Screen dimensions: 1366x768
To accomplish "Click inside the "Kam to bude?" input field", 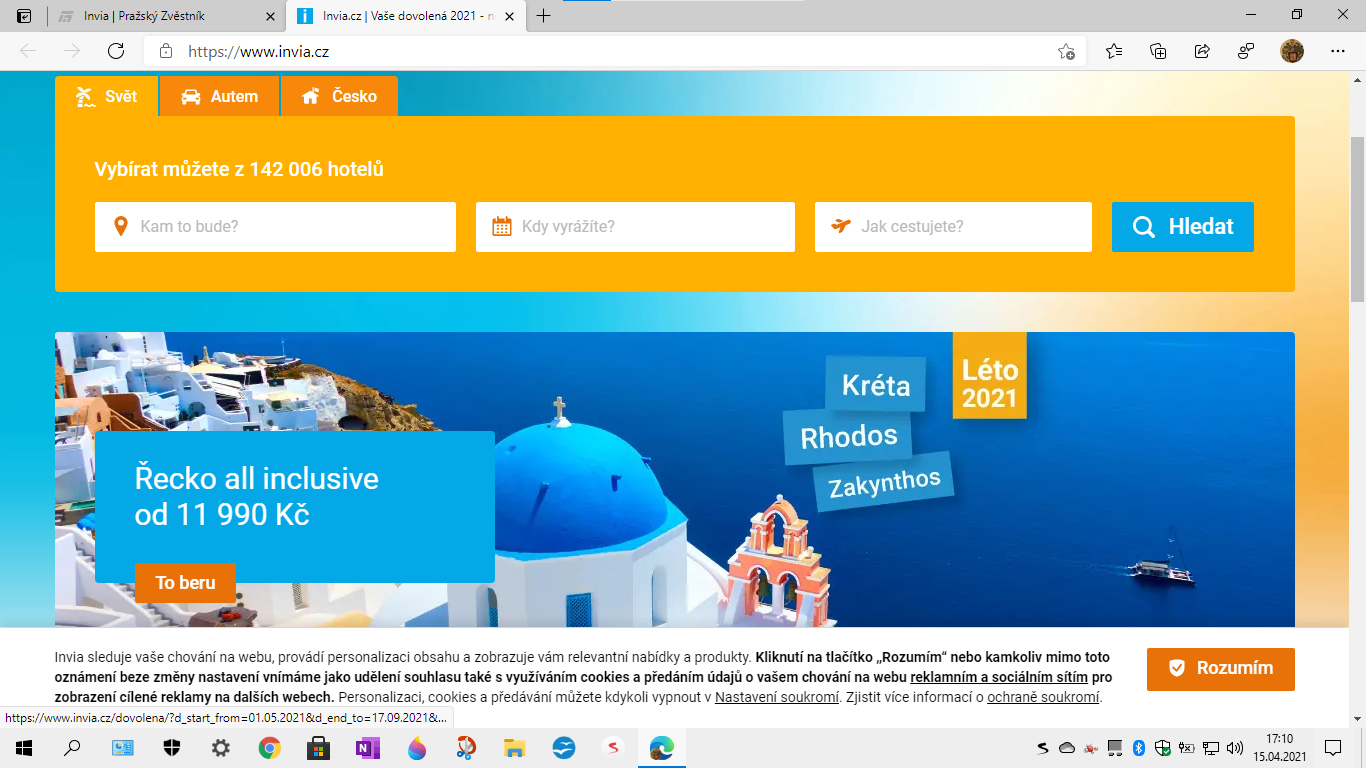I will coord(275,227).
